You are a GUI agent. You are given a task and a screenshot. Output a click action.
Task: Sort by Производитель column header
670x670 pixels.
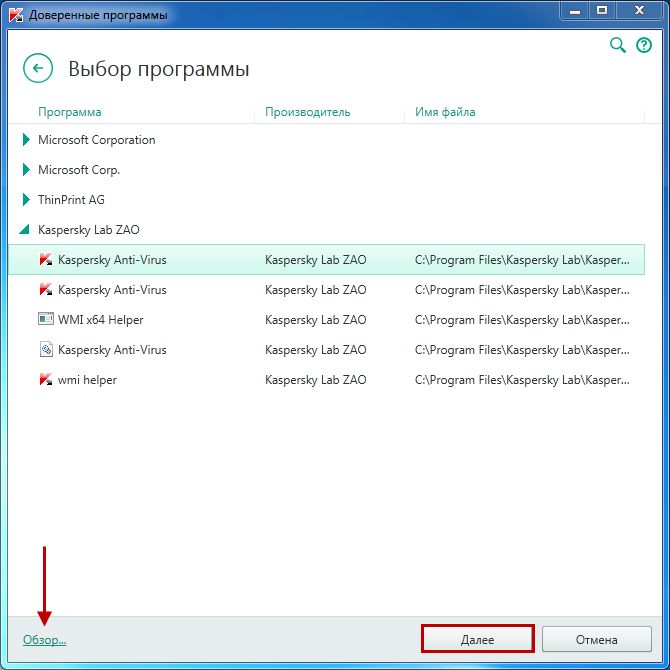click(x=308, y=112)
